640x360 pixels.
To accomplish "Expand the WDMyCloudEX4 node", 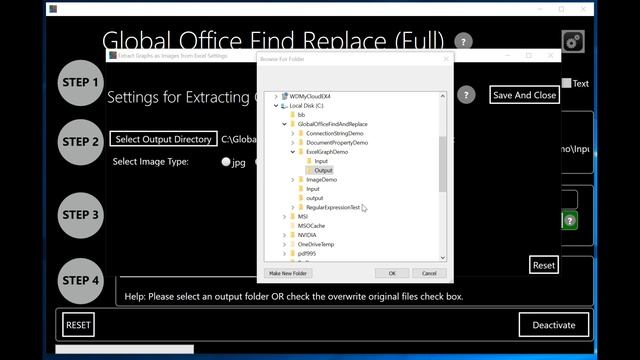I will 276,96.
